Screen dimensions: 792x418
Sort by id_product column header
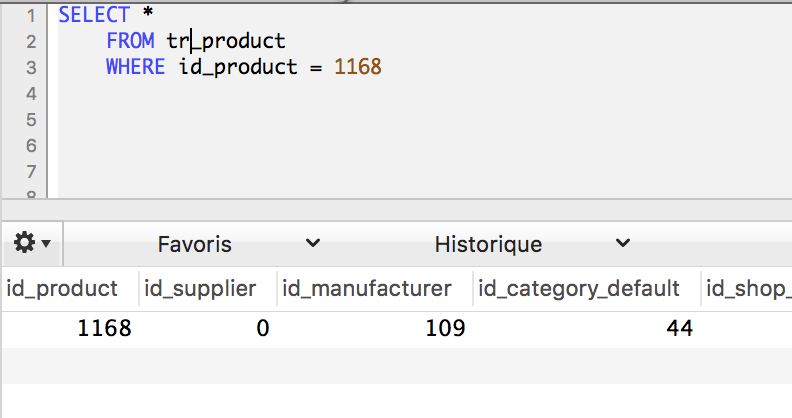[x=62, y=289]
